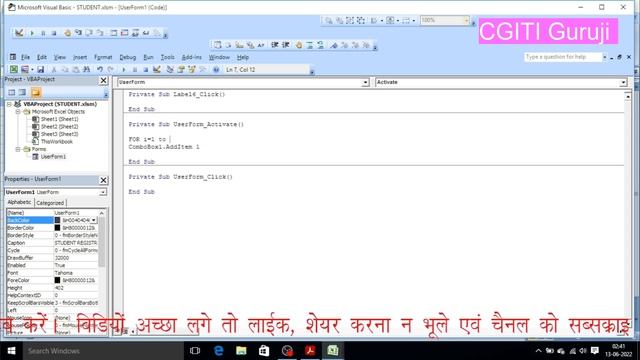Click Group icon on UserForm toolbar
This screenshot has height=360, width=640.
click(350, 20)
